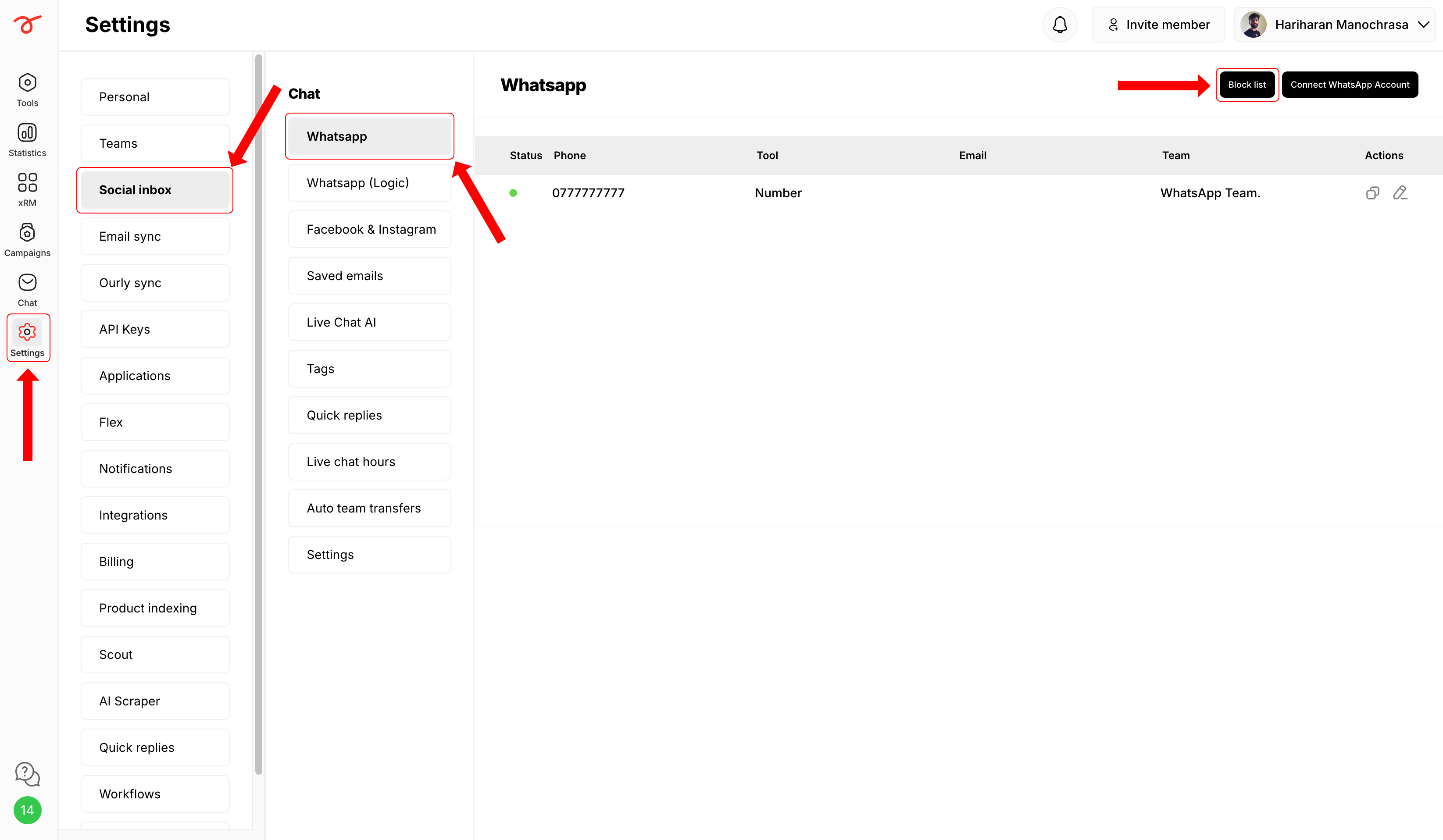The height and width of the screenshot is (840, 1443).
Task: Select Whatsapp (Logic) under Chat
Action: click(x=369, y=182)
